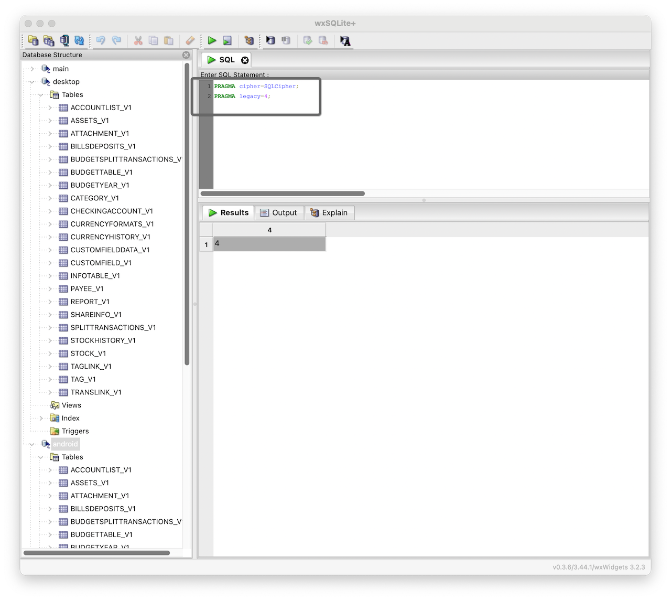Click the first database icon in the toolbar
Image resolution: width=671 pixels, height=600 pixels.
click(x=33, y=40)
